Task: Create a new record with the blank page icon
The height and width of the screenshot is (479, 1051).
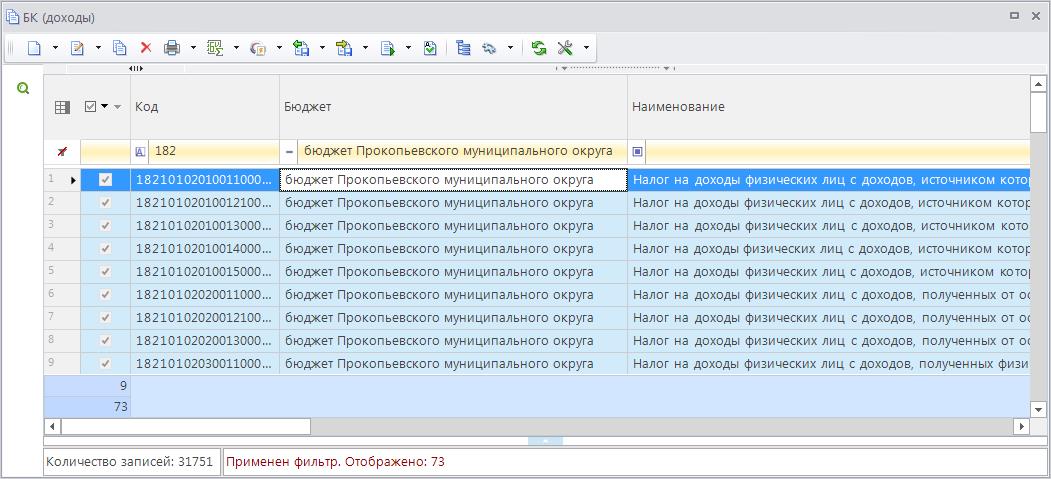Action: pyautogui.click(x=34, y=48)
